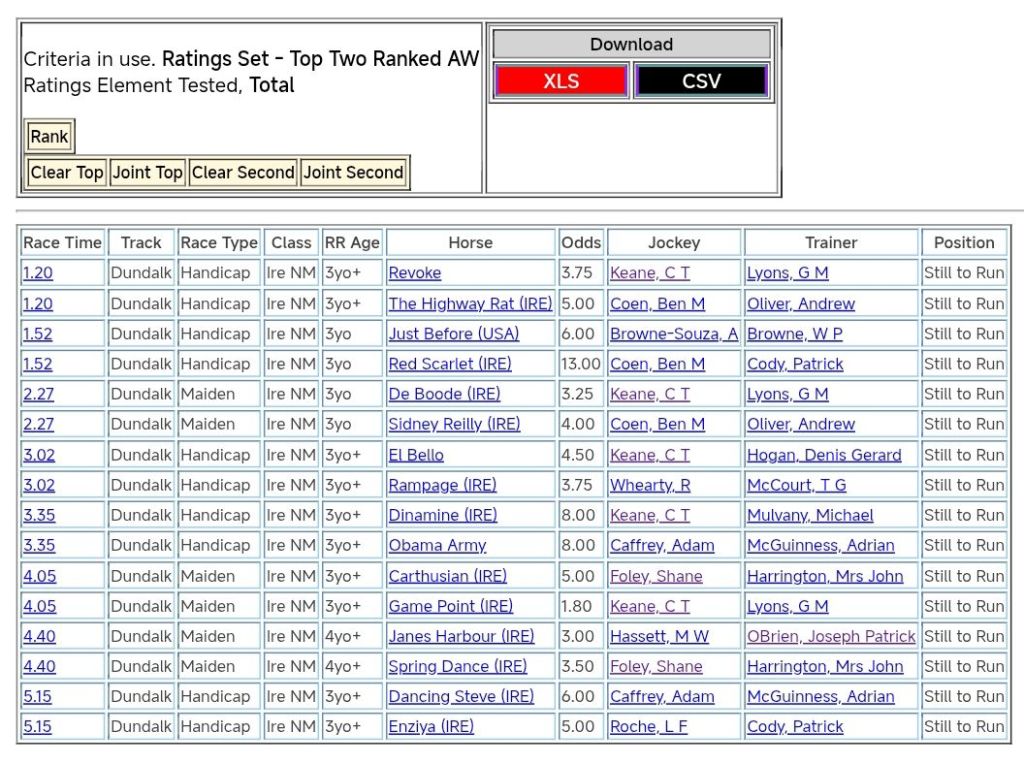1024x764 pixels.
Task: Open Game Point (IRE) horse page
Action: [x=450, y=606]
